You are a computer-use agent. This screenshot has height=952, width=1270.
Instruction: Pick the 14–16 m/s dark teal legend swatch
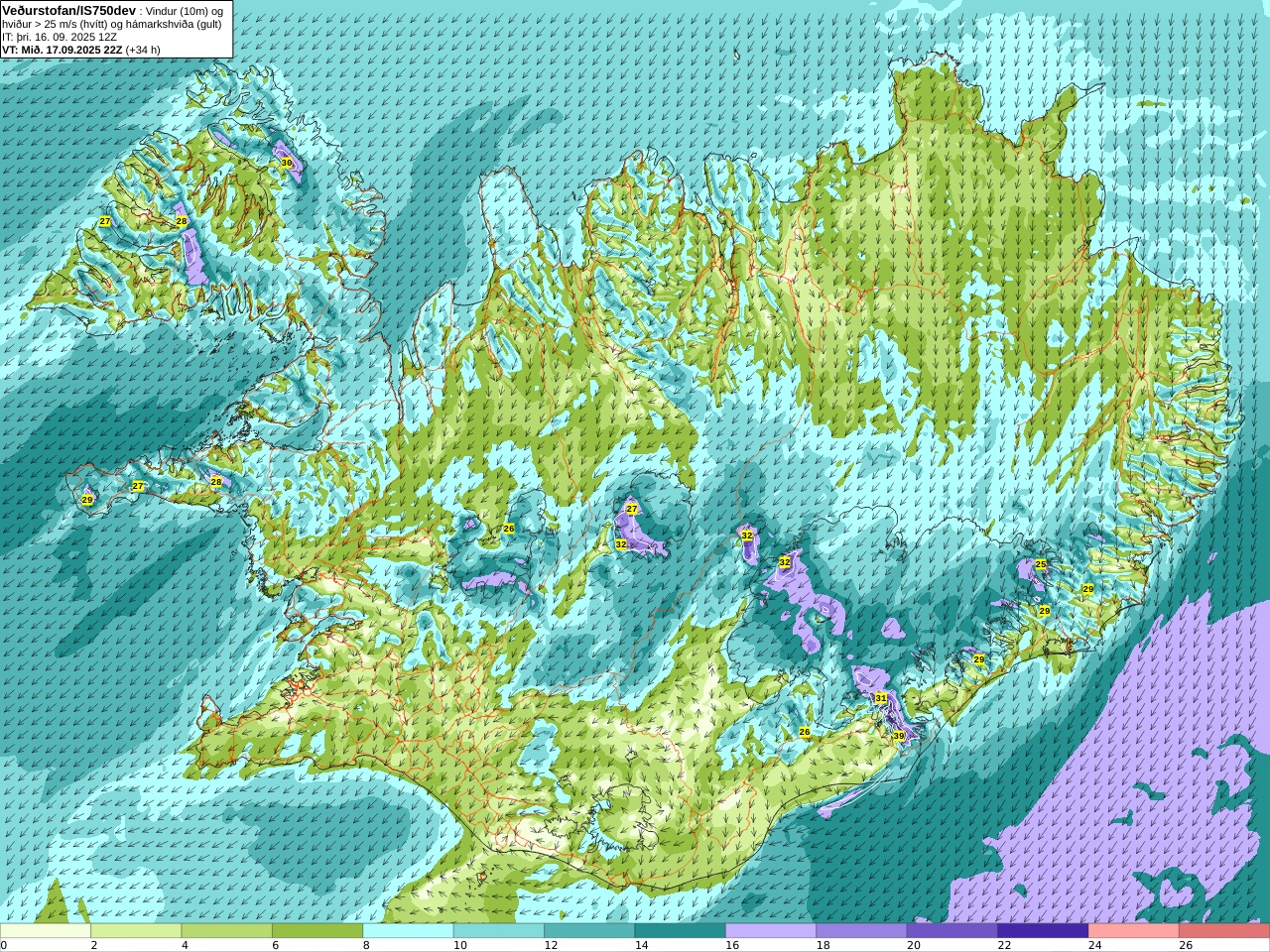point(680,931)
